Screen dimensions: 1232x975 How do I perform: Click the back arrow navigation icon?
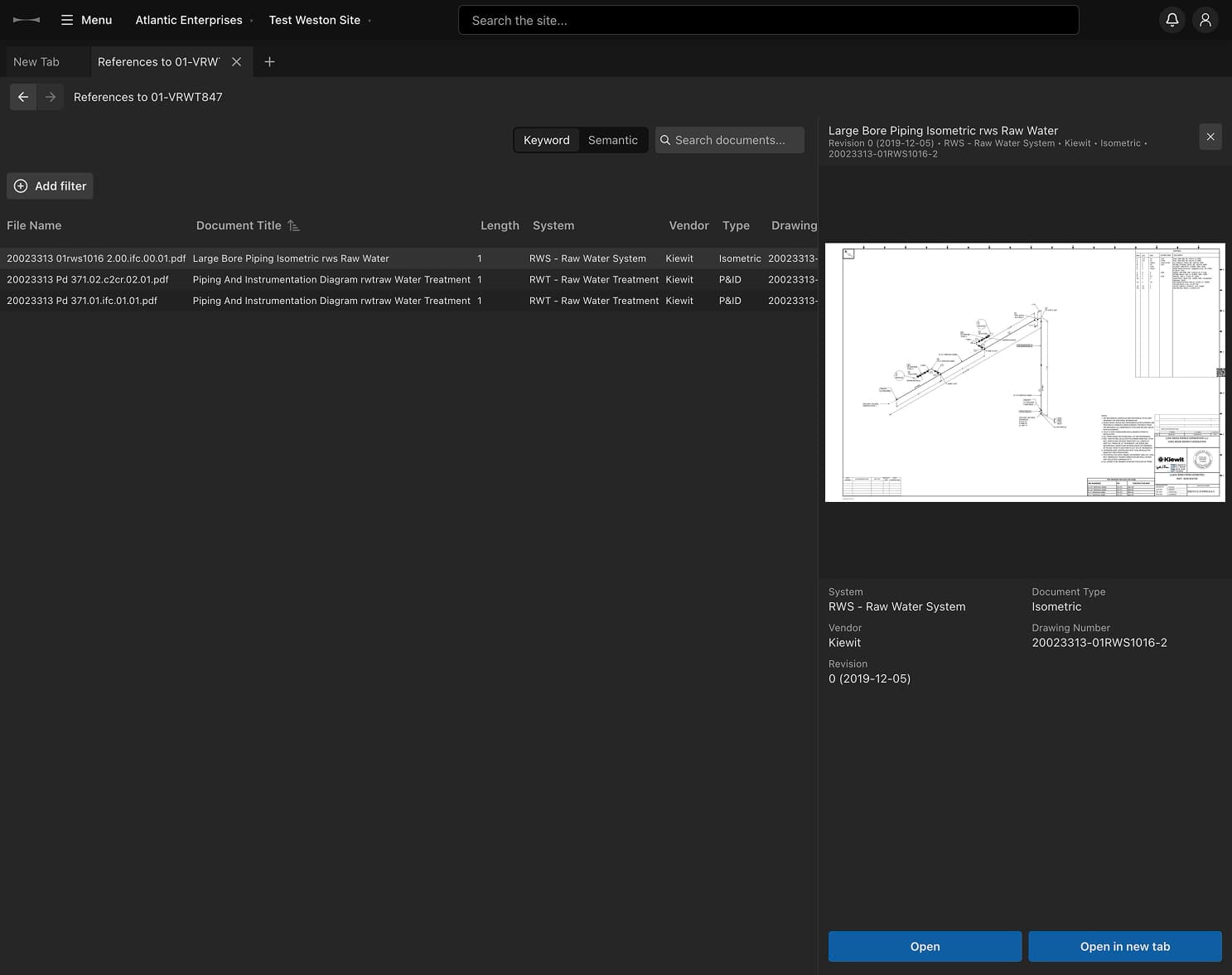22,97
